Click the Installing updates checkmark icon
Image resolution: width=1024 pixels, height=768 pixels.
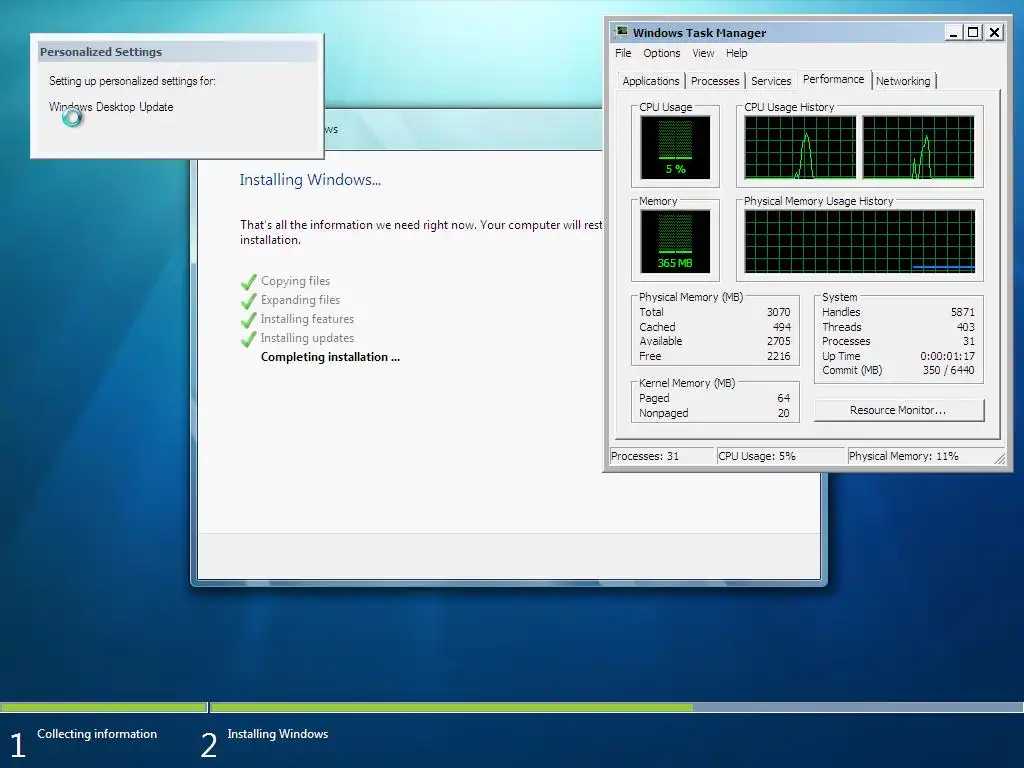(249, 339)
